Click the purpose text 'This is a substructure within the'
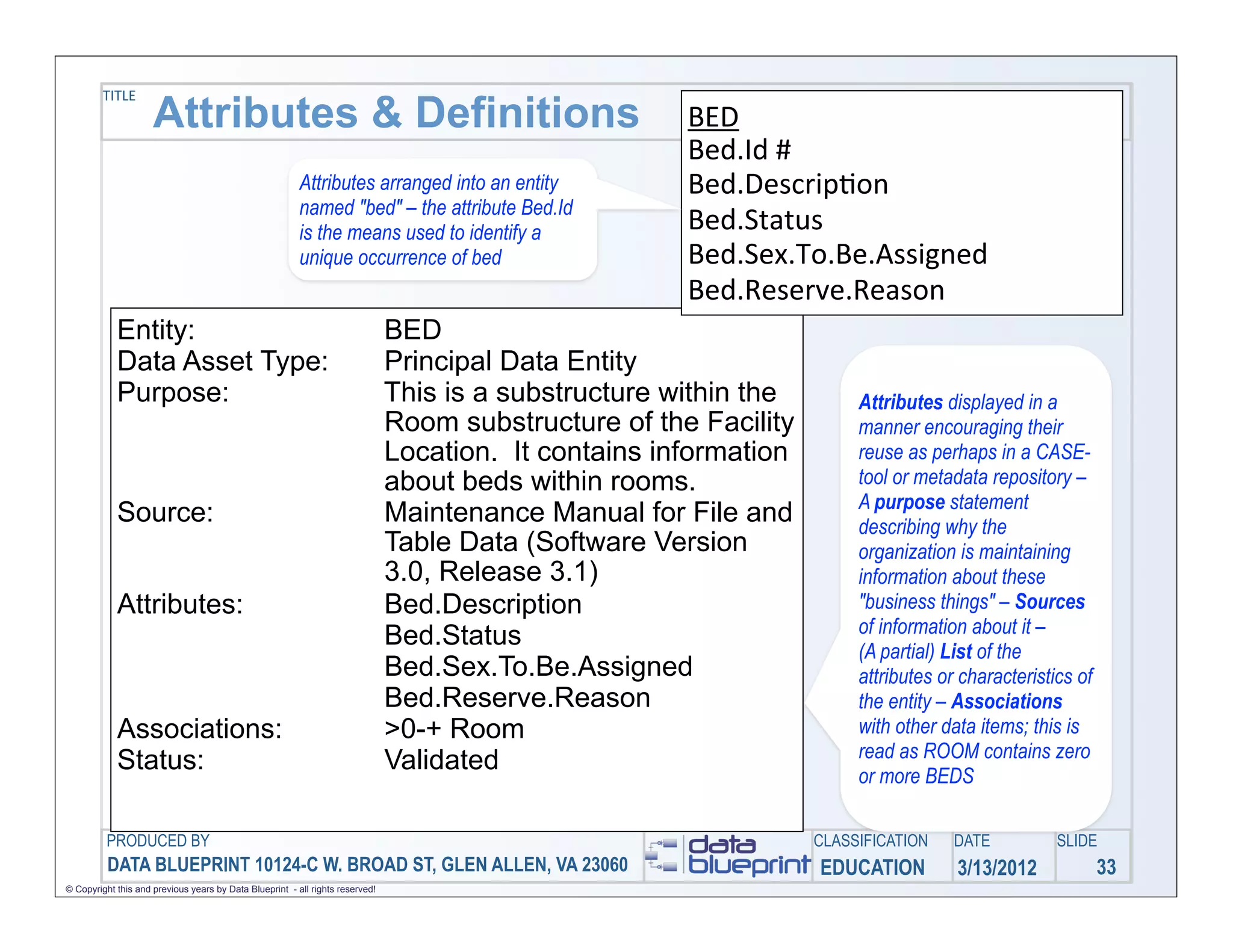 pos(580,392)
